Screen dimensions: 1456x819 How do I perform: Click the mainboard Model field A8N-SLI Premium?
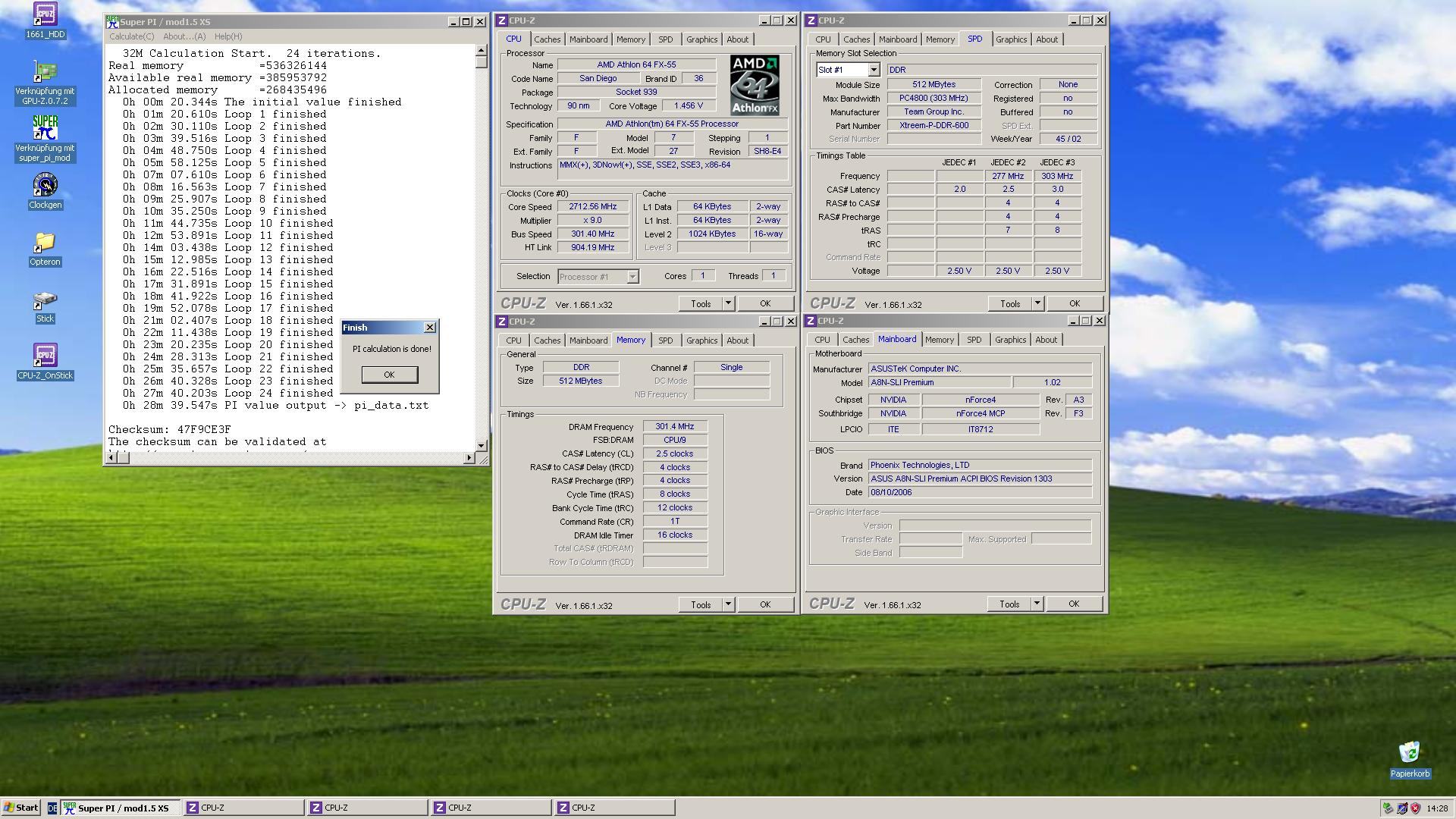939,382
